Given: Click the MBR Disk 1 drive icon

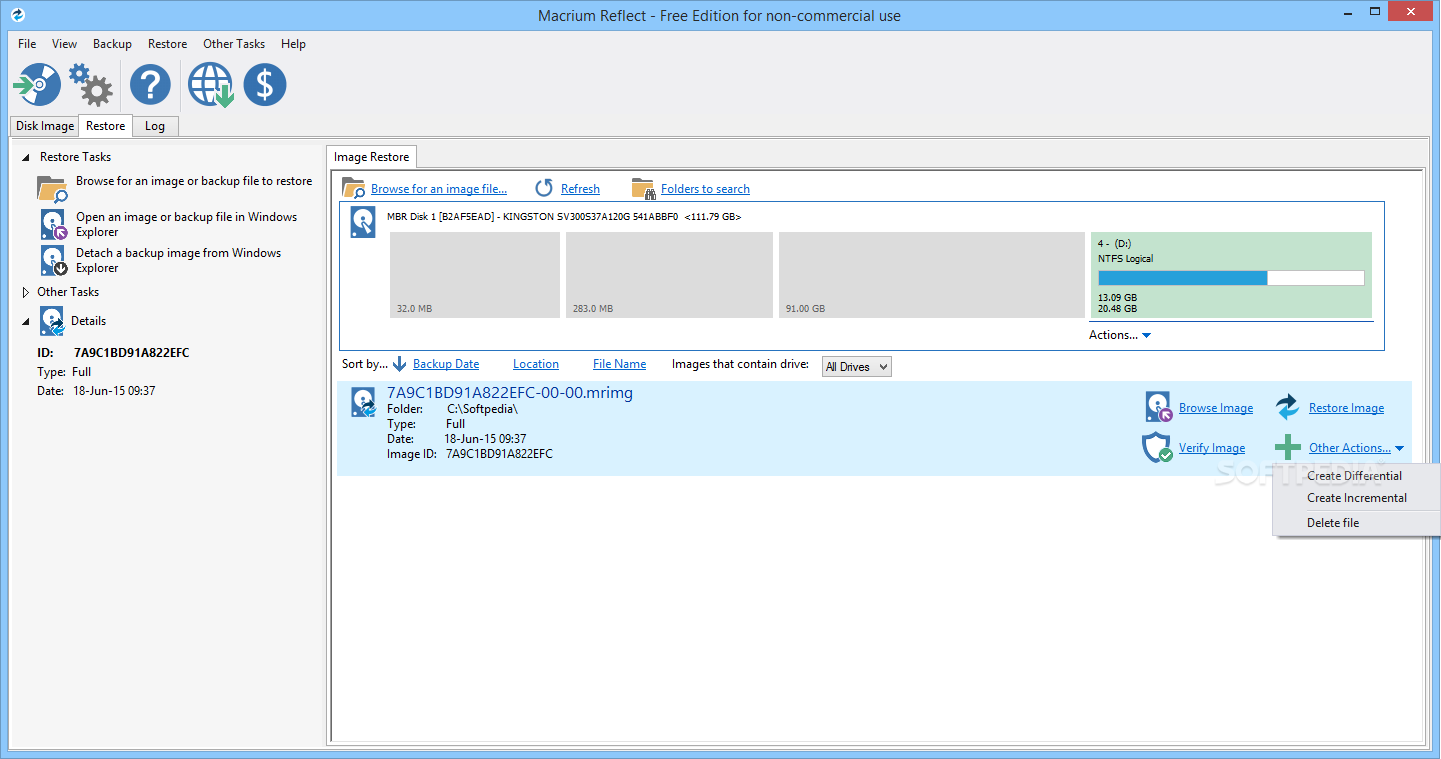Looking at the screenshot, I should [363, 222].
